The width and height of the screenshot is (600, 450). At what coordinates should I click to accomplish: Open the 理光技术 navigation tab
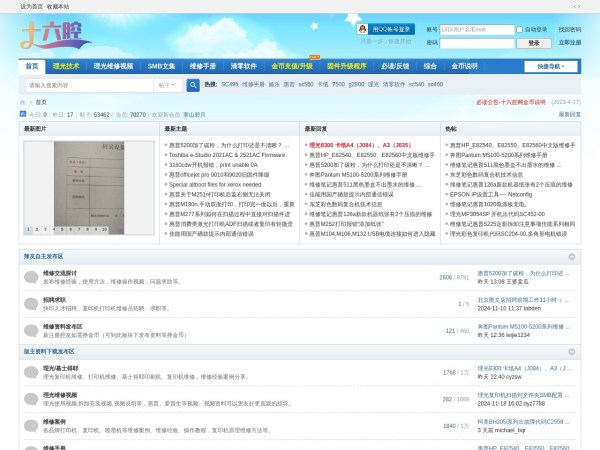(x=67, y=66)
